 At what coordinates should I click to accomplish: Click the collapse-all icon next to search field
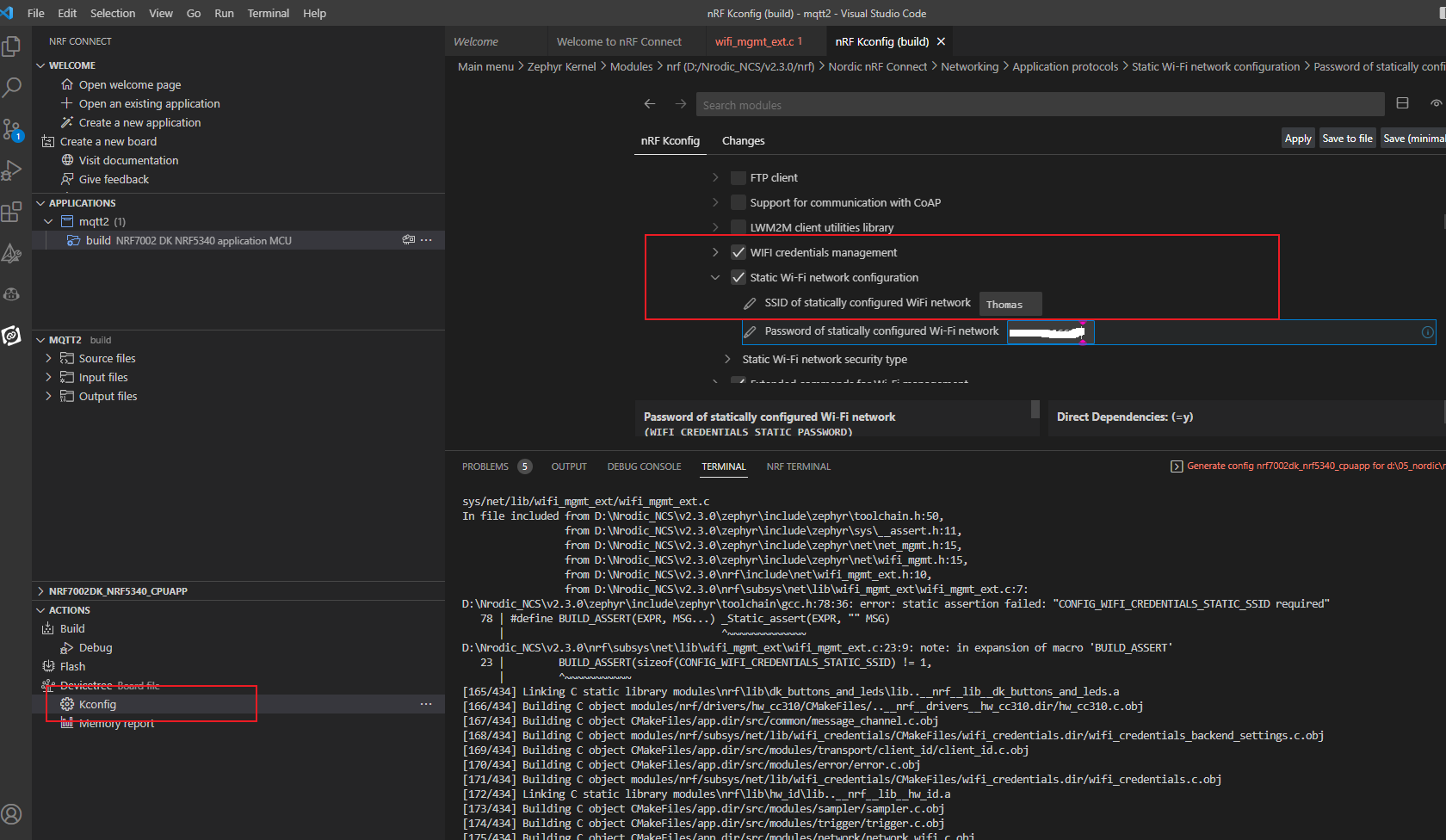[1403, 103]
